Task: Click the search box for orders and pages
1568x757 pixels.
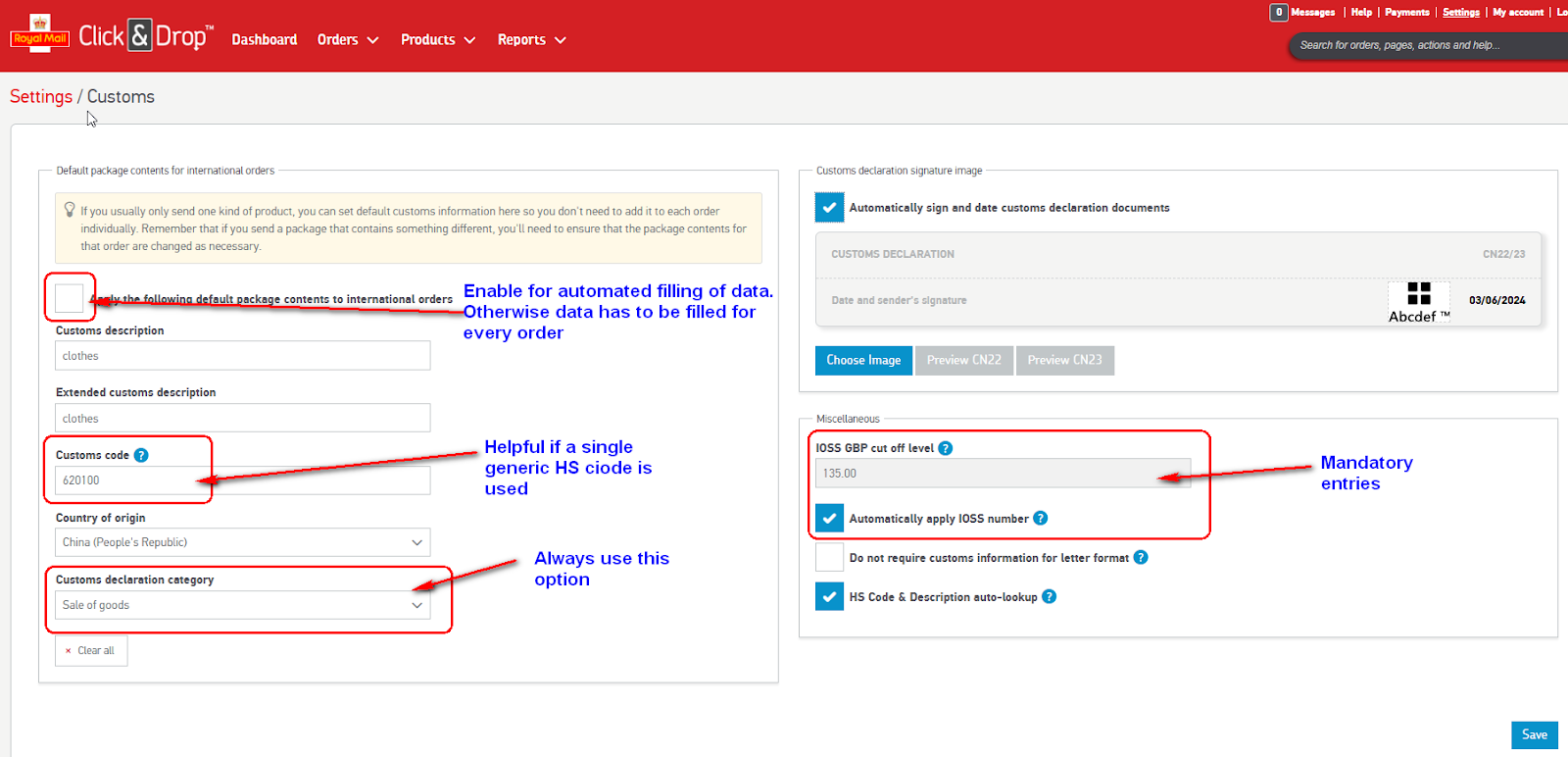Action: click(x=1429, y=45)
